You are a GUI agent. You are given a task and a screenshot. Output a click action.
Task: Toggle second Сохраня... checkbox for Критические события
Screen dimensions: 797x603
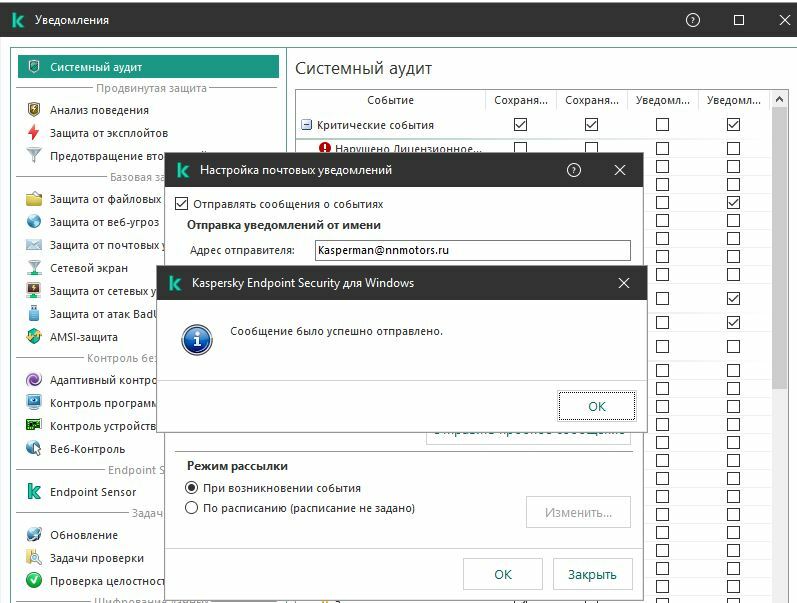pyautogui.click(x=591, y=125)
